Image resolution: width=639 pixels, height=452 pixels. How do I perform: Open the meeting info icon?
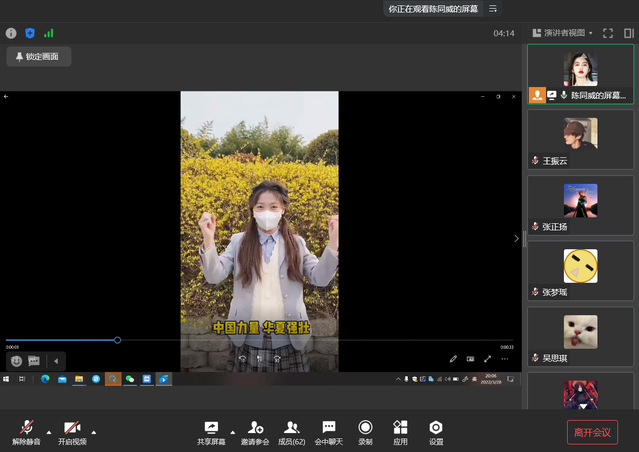pos(11,33)
